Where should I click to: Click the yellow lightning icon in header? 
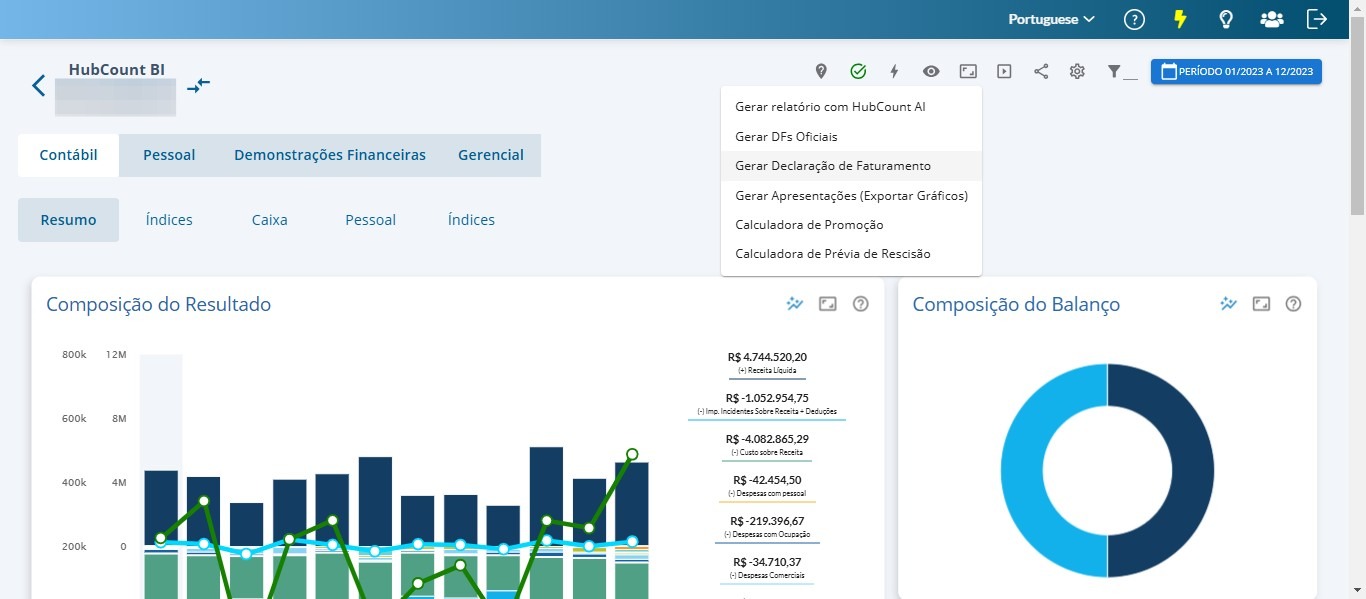(1180, 19)
